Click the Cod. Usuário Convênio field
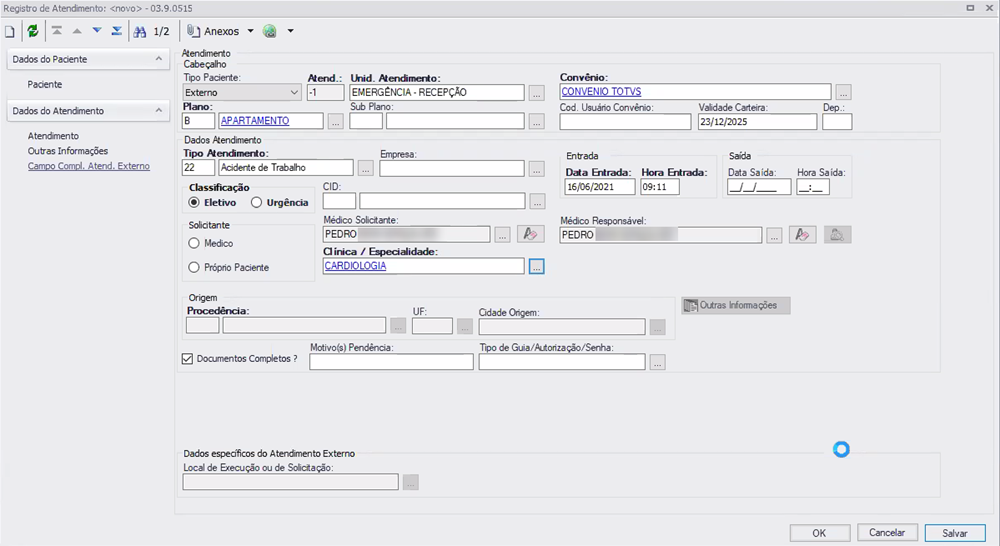Image resolution: width=1000 pixels, height=546 pixels. (625, 122)
